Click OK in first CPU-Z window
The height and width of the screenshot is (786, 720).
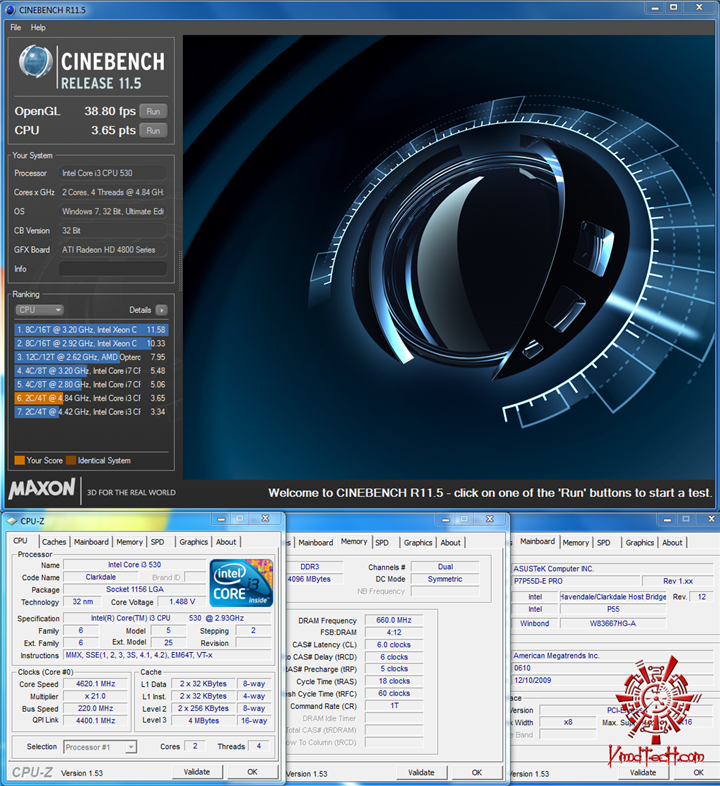pyautogui.click(x=252, y=772)
